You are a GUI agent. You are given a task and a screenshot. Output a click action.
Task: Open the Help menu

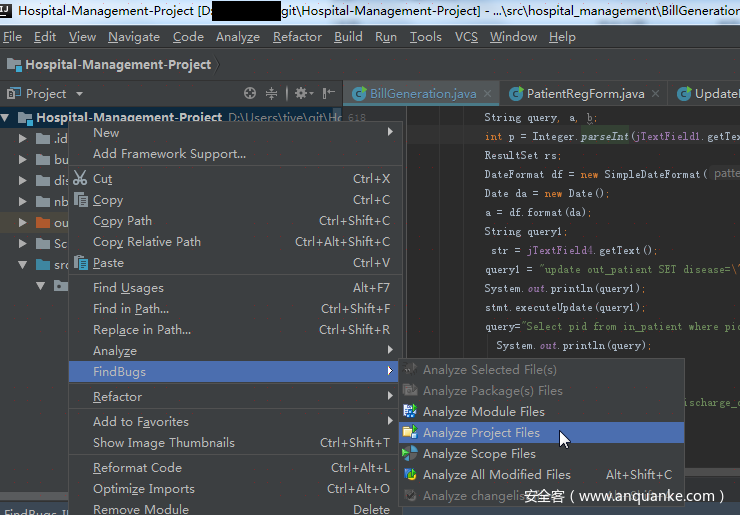562,37
